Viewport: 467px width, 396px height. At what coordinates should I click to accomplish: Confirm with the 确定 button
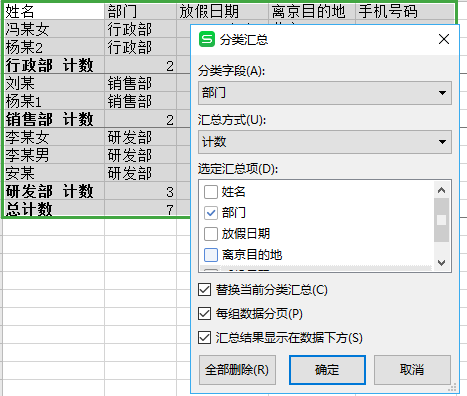[x=327, y=370]
